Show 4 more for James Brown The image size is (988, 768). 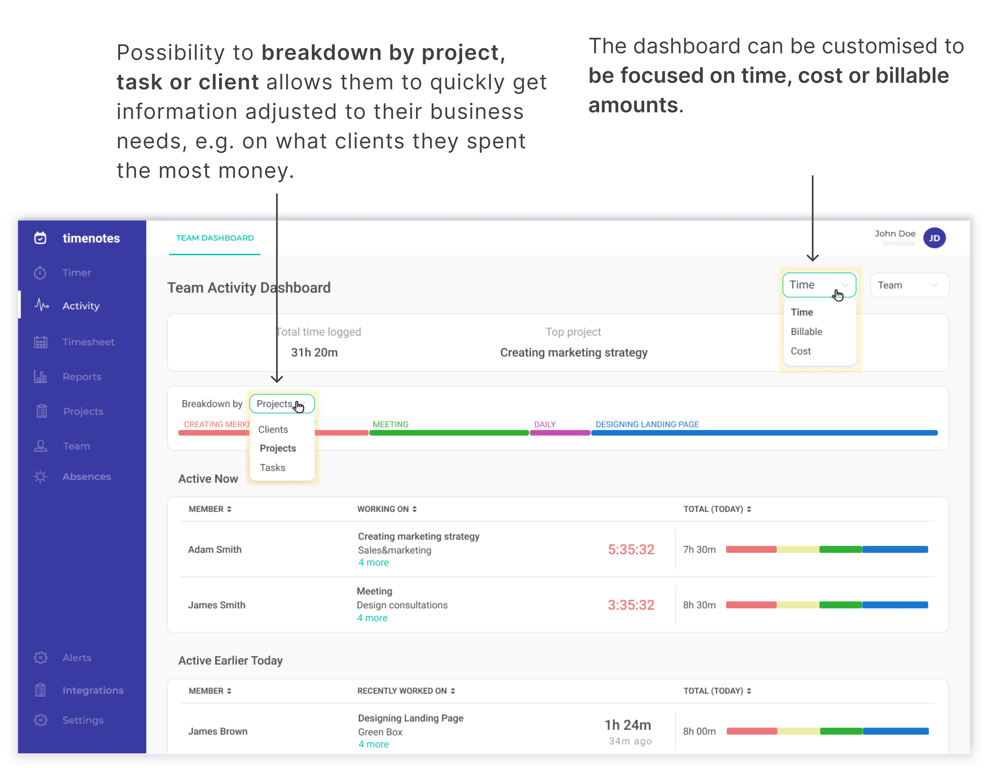coord(374,745)
